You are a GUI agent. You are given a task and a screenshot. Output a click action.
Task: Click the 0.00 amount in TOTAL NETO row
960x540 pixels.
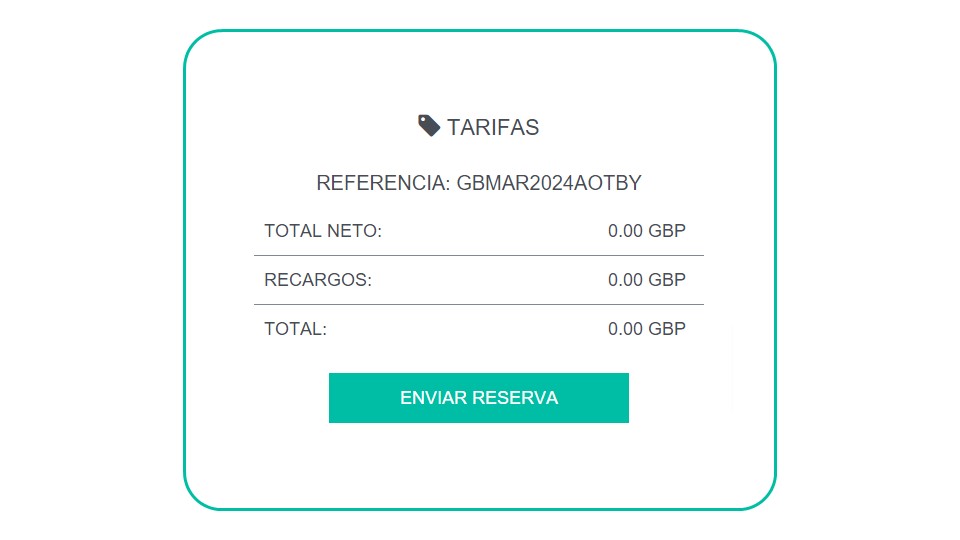[625, 231]
